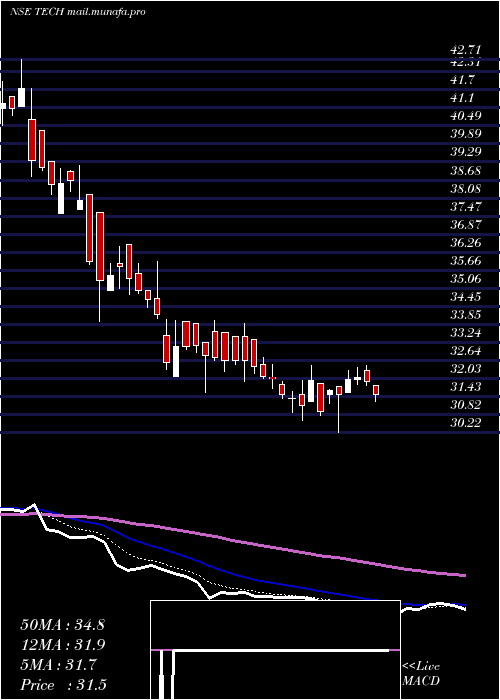Select the 39.29 price axis value
The image size is (500, 700).
click(x=466, y=152)
